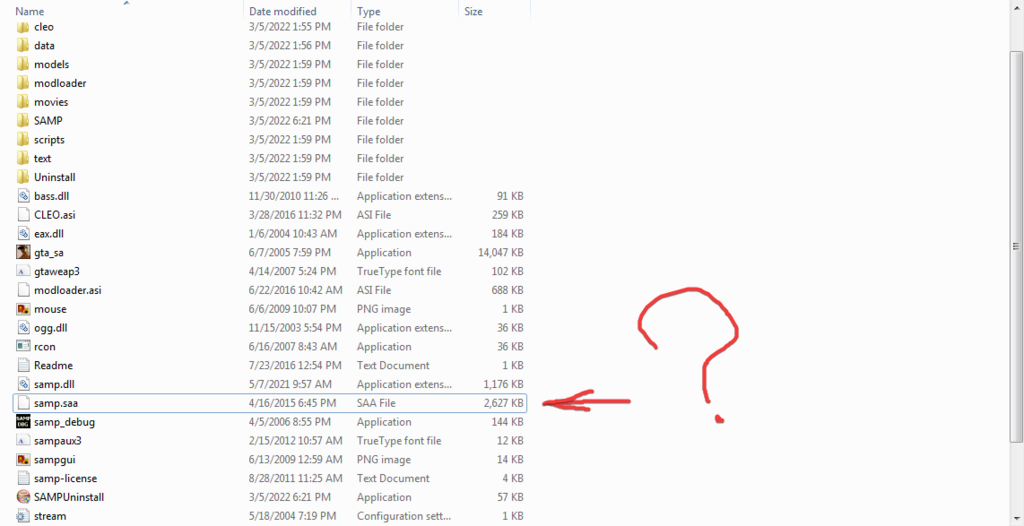This screenshot has height=526, width=1024.
Task: Click the 'gtaweap3' file name
Action: point(57,271)
